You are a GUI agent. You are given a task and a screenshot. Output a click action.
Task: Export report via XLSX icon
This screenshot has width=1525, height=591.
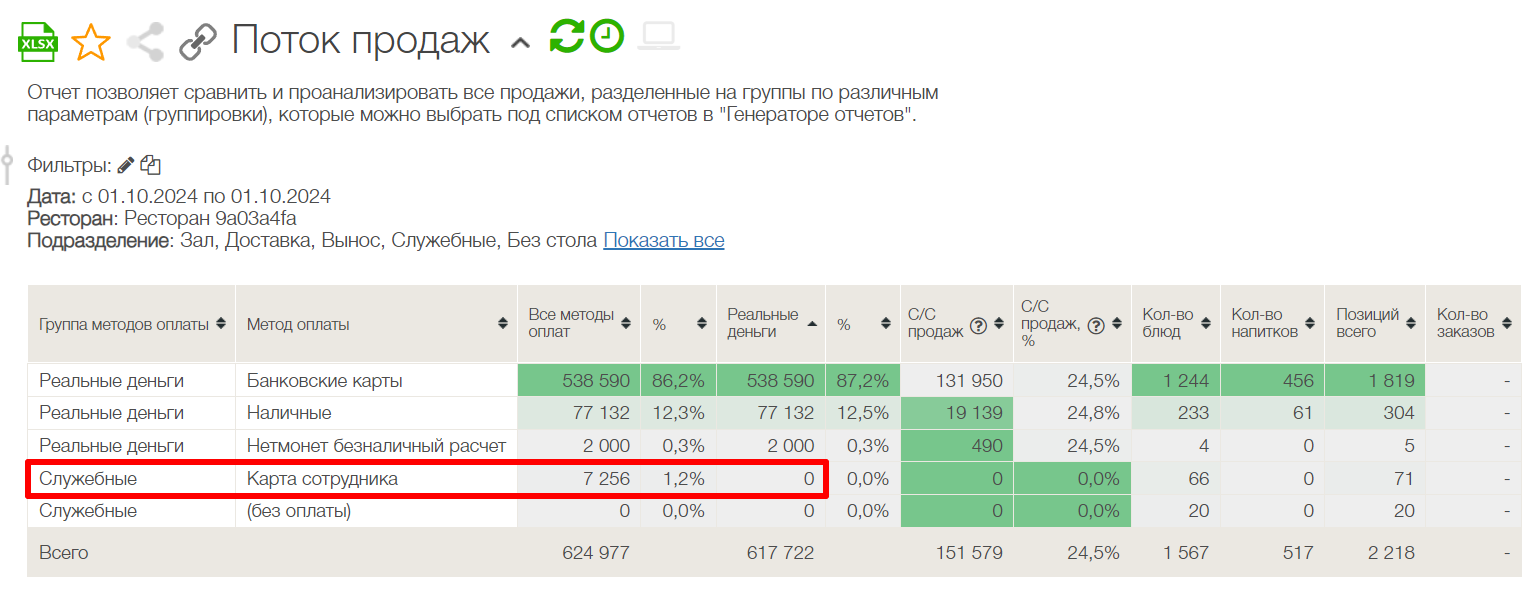click(x=38, y=42)
